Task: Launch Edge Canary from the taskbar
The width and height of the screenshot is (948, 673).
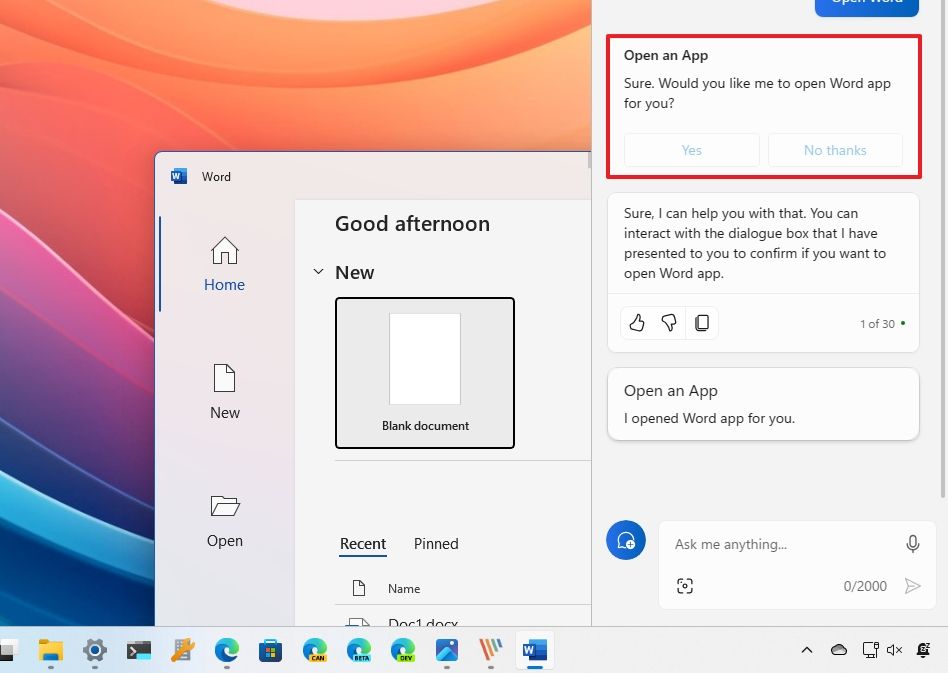Action: [314, 651]
